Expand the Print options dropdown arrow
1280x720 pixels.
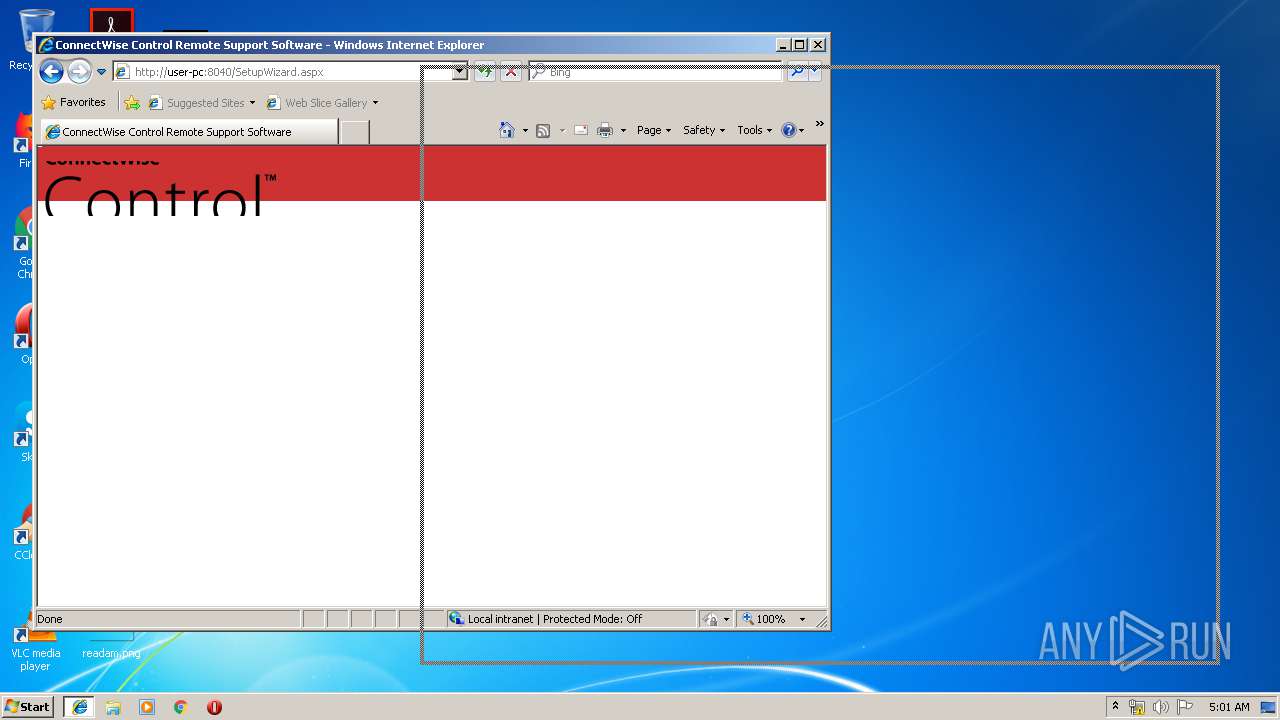pos(623,131)
